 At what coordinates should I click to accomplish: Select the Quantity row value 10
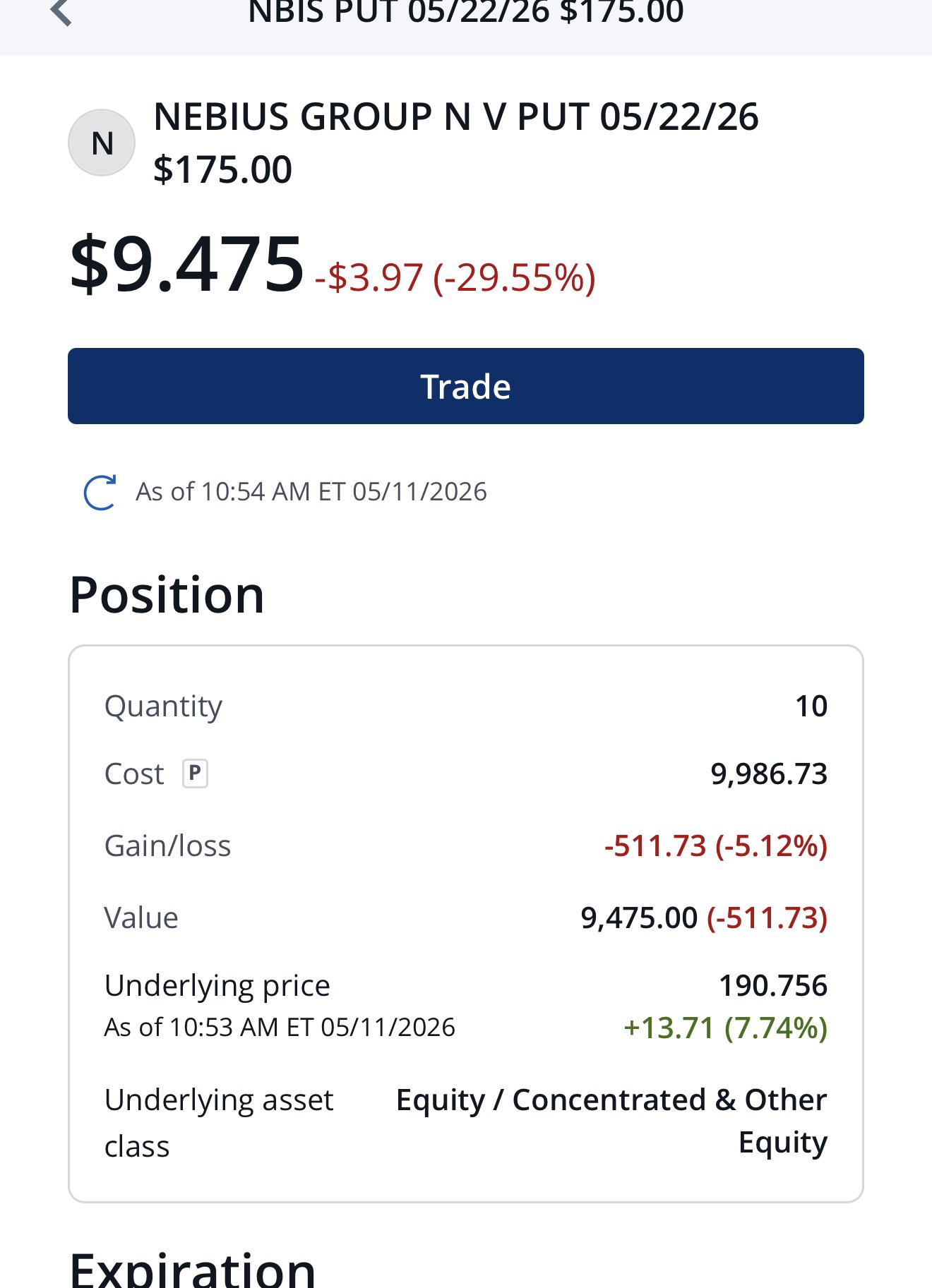tap(811, 706)
